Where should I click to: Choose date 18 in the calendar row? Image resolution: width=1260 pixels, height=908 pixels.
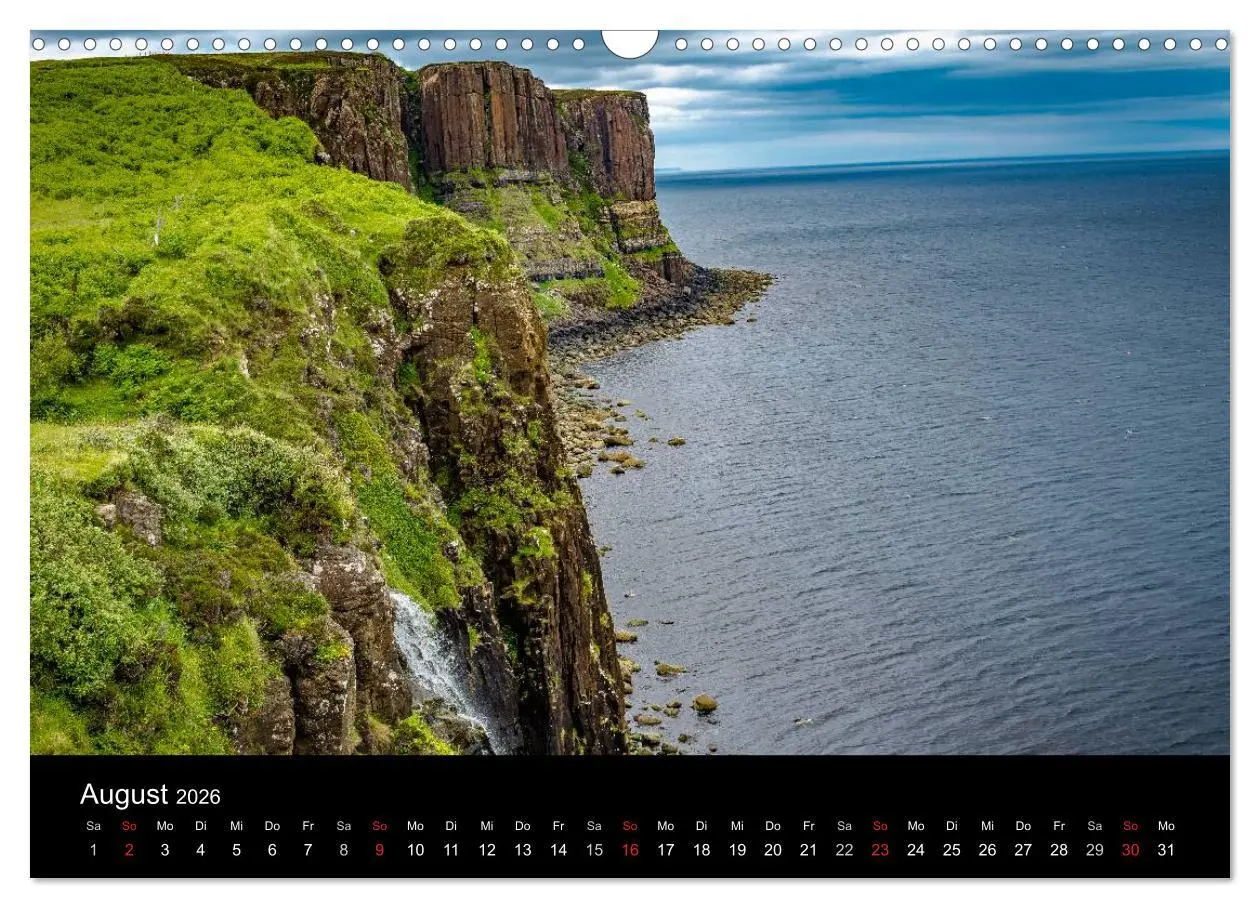coord(702,850)
